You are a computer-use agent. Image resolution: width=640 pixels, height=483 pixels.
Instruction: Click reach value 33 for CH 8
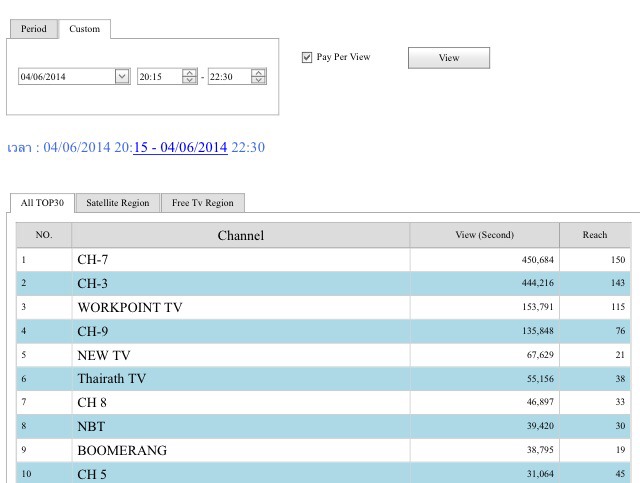620,403
